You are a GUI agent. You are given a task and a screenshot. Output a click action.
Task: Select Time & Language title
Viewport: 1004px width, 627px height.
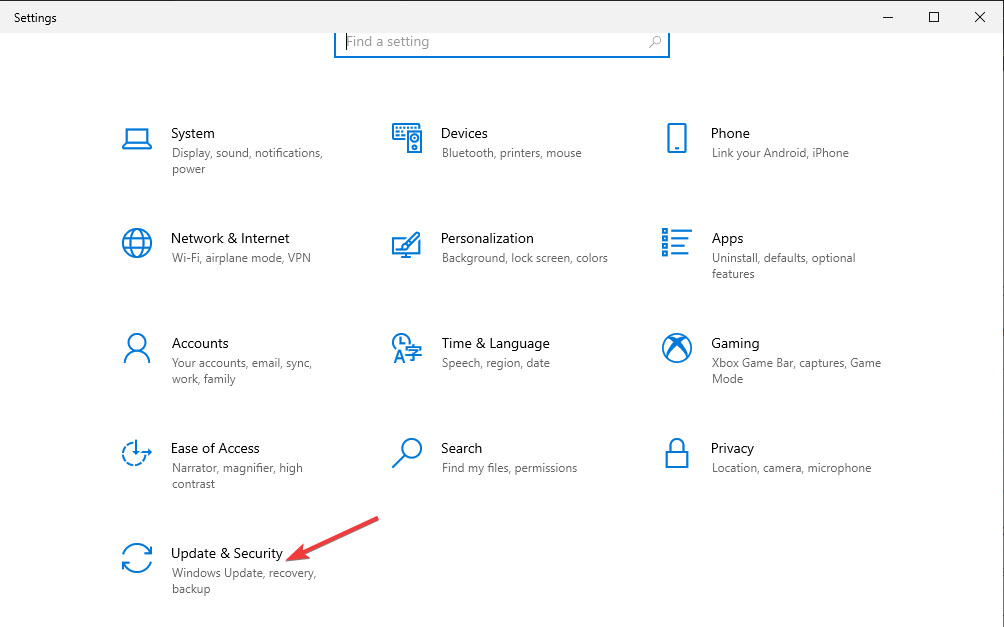(496, 343)
